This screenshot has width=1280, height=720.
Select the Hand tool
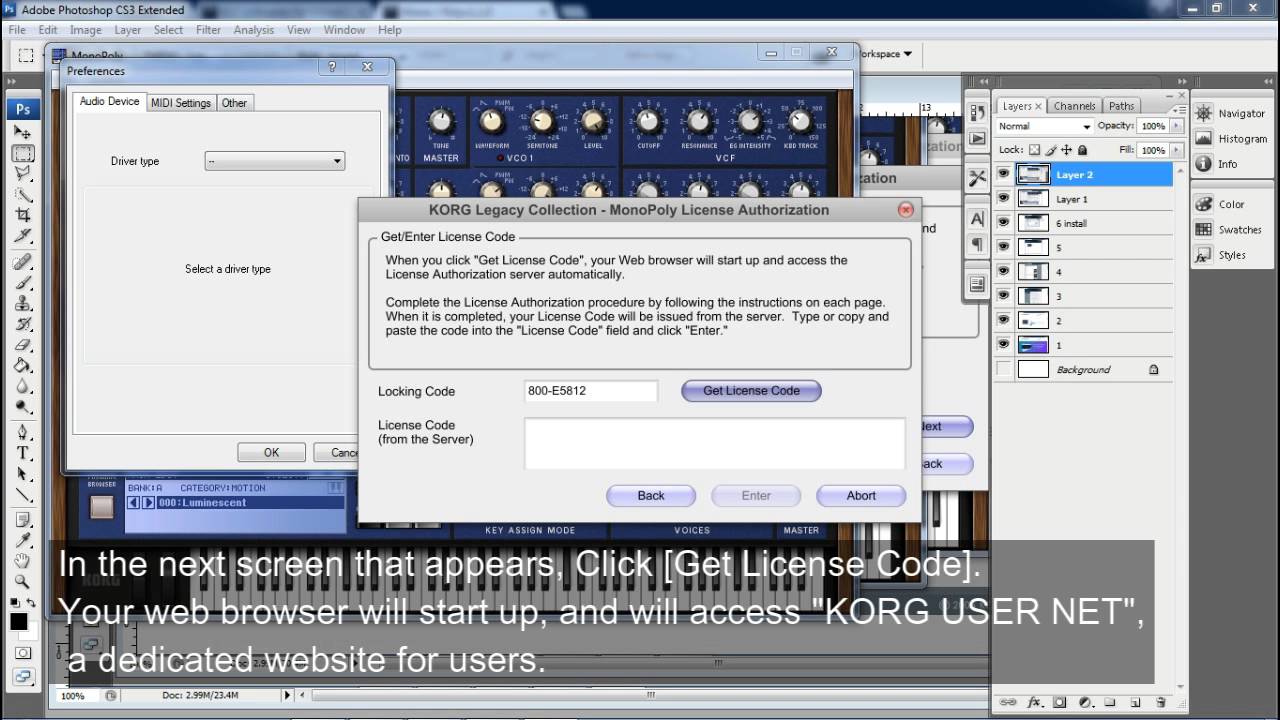23,561
